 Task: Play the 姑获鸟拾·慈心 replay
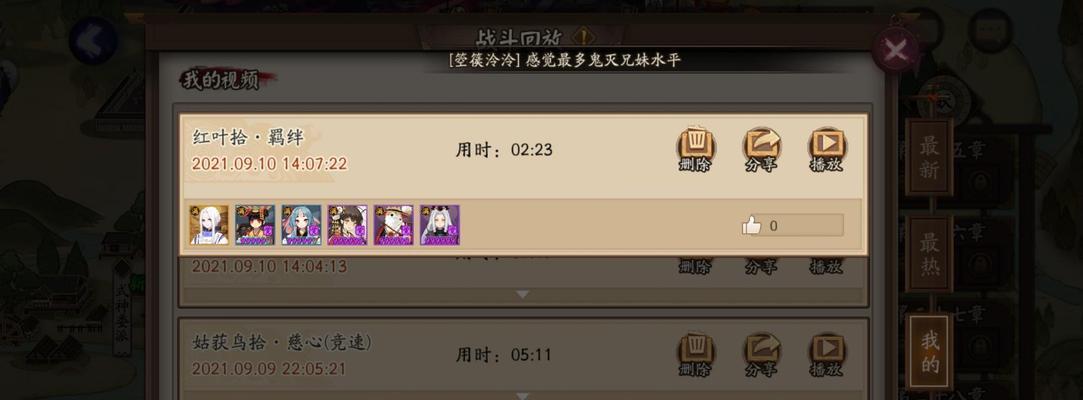tap(827, 354)
